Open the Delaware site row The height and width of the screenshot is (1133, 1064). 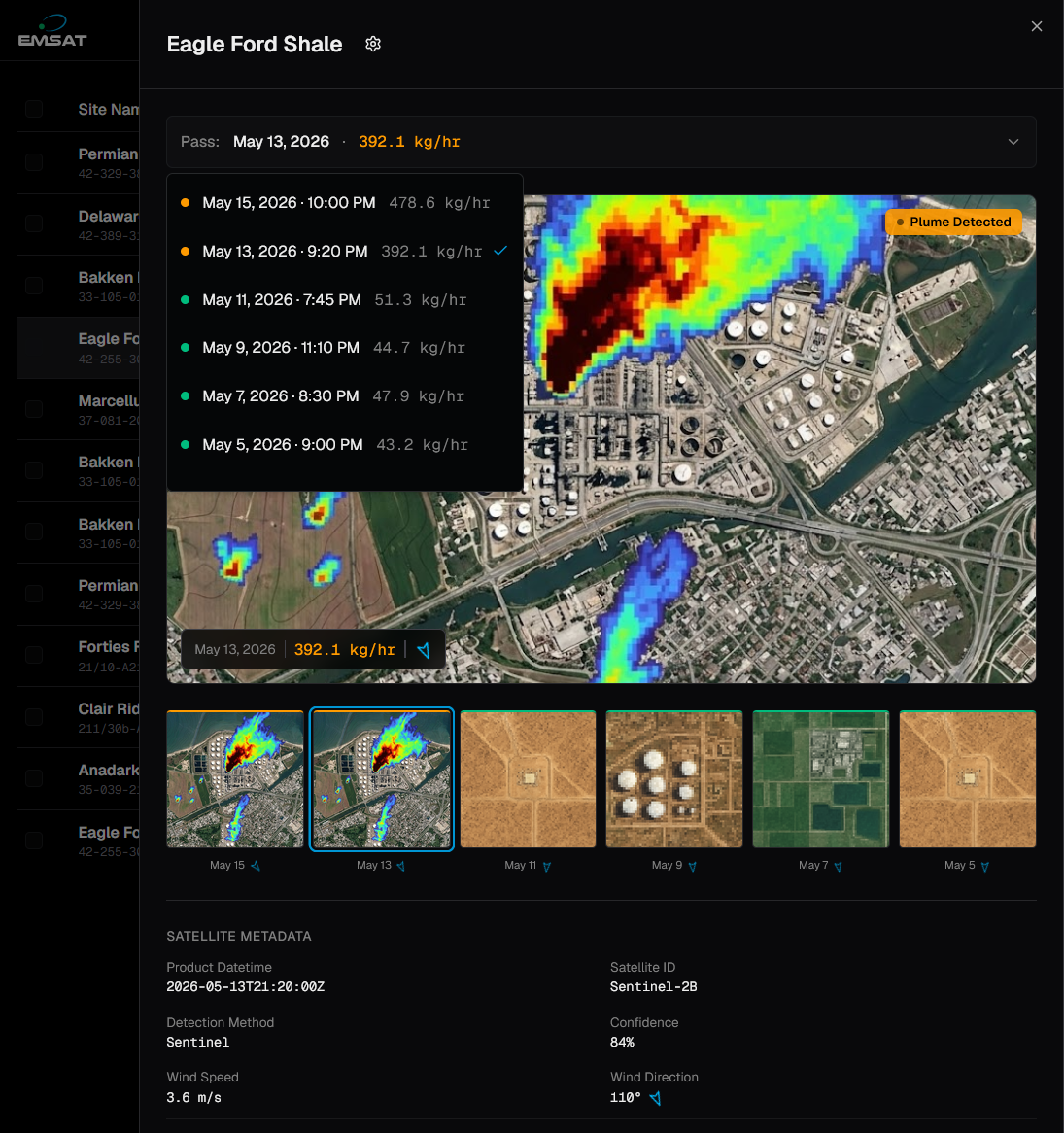(78, 224)
